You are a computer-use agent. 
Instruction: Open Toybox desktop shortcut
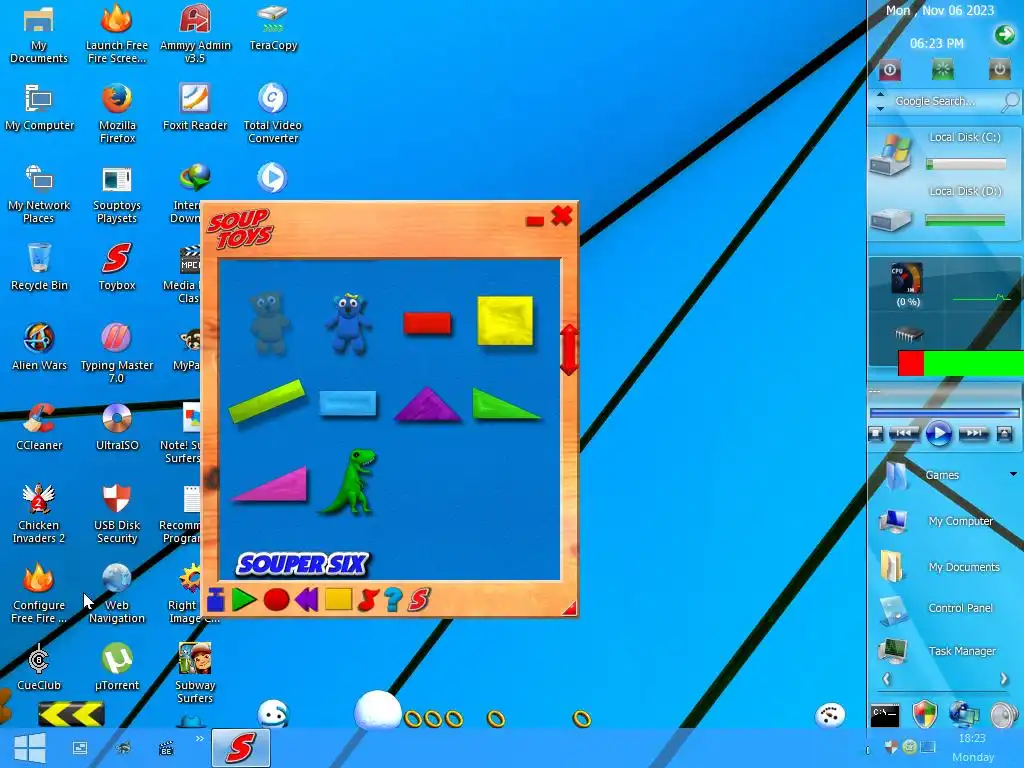coord(117,266)
